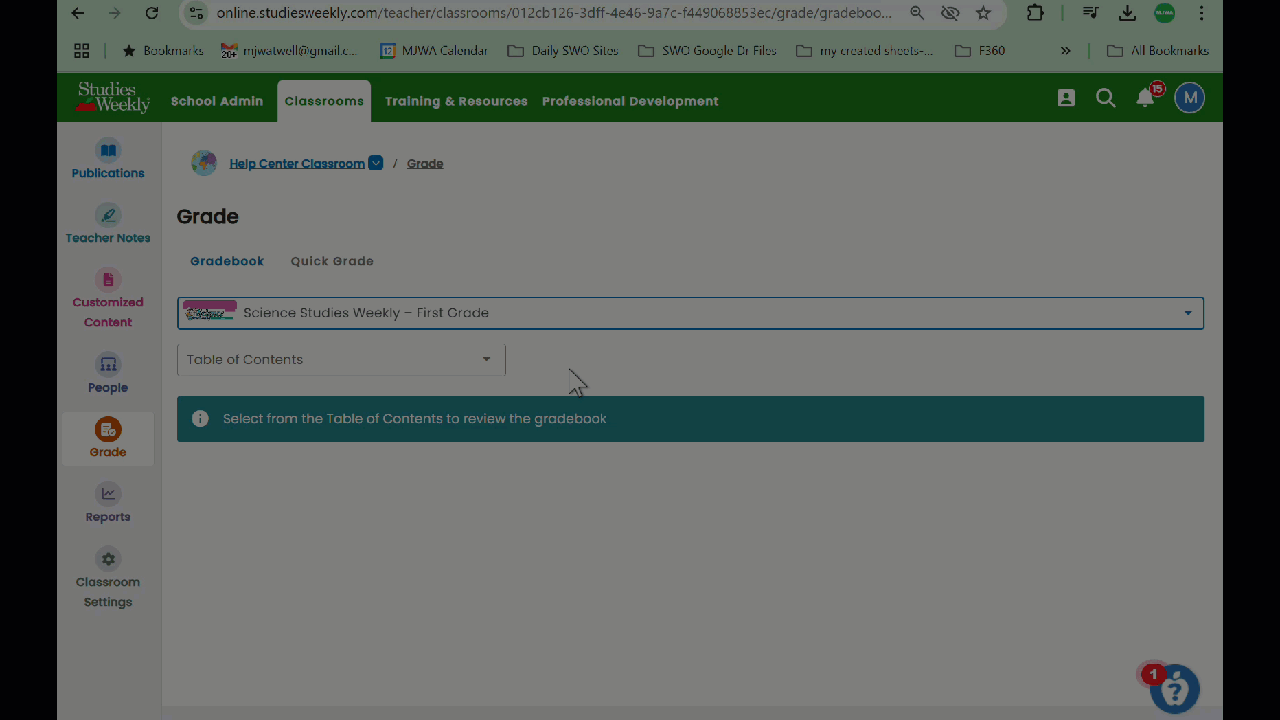Open the media controls icon in Chrome toolbar
This screenshot has height=720, width=1280.
[1091, 13]
